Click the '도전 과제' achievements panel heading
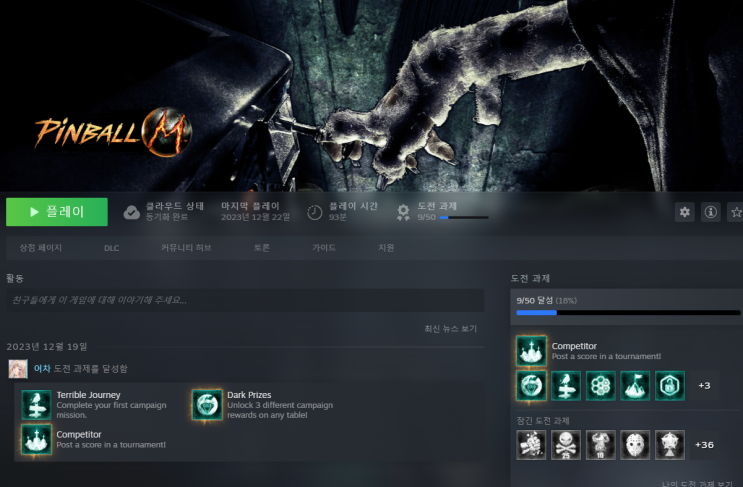Screen dimensions: 743x487 [530, 278]
